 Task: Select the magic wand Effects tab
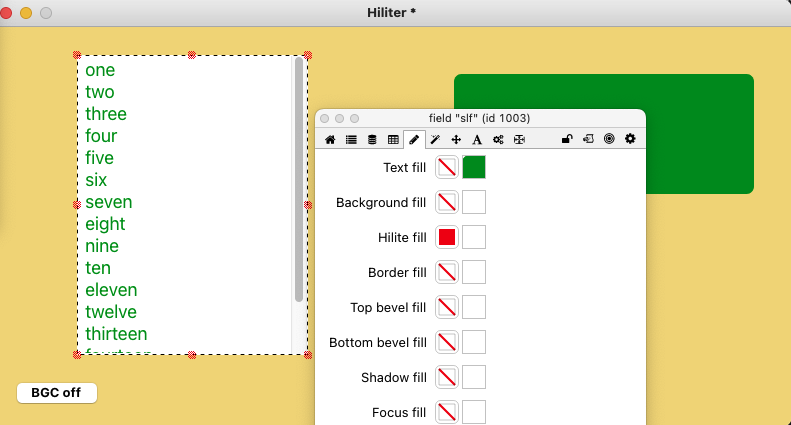click(x=435, y=140)
